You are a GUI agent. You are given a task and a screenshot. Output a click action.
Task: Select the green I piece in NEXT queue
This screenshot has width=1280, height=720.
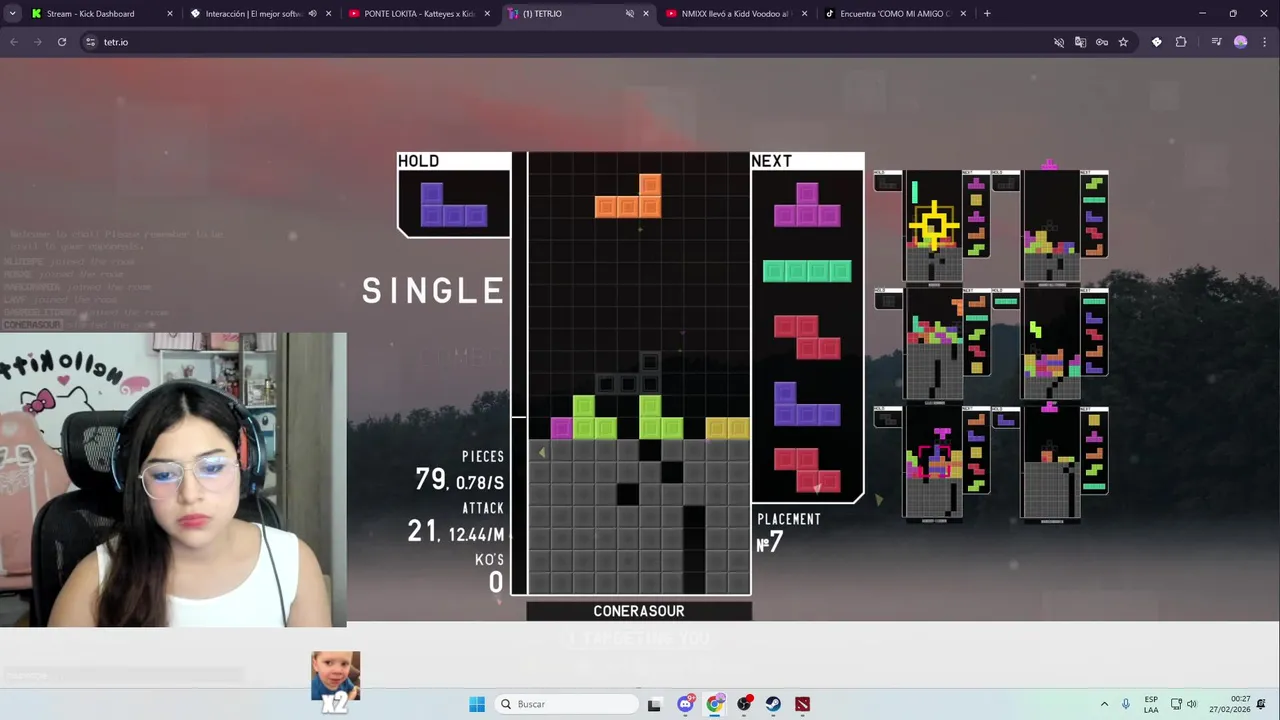pyautogui.click(x=807, y=271)
